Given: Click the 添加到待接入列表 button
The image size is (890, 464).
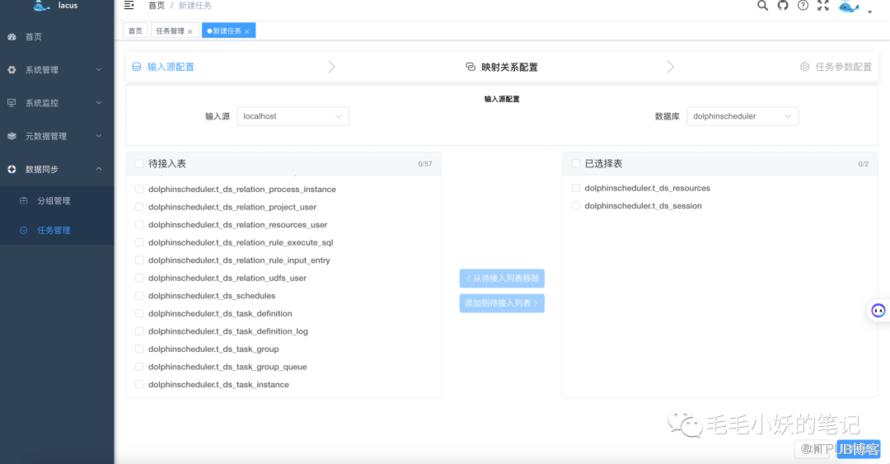Looking at the screenshot, I should [502, 303].
